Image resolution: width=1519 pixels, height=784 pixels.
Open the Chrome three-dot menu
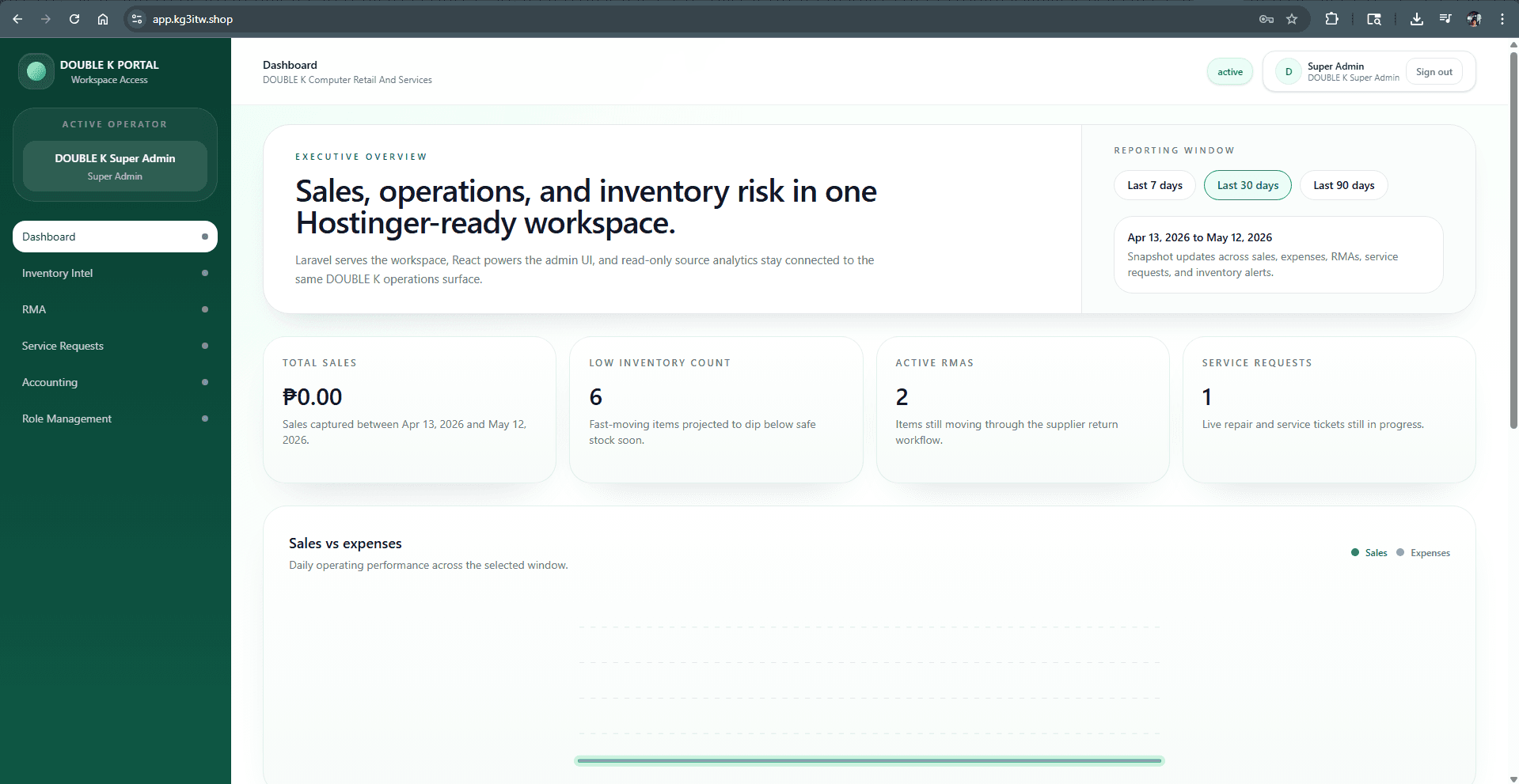pyautogui.click(x=1502, y=19)
